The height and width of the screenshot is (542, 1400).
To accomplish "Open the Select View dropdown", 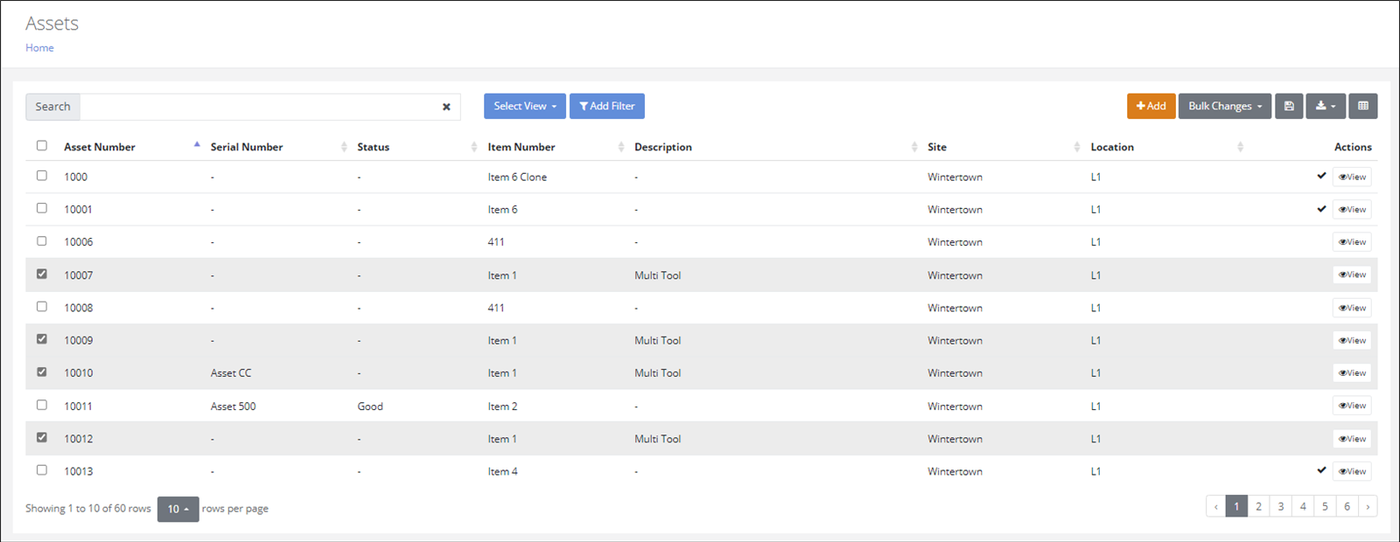I will click(x=525, y=106).
